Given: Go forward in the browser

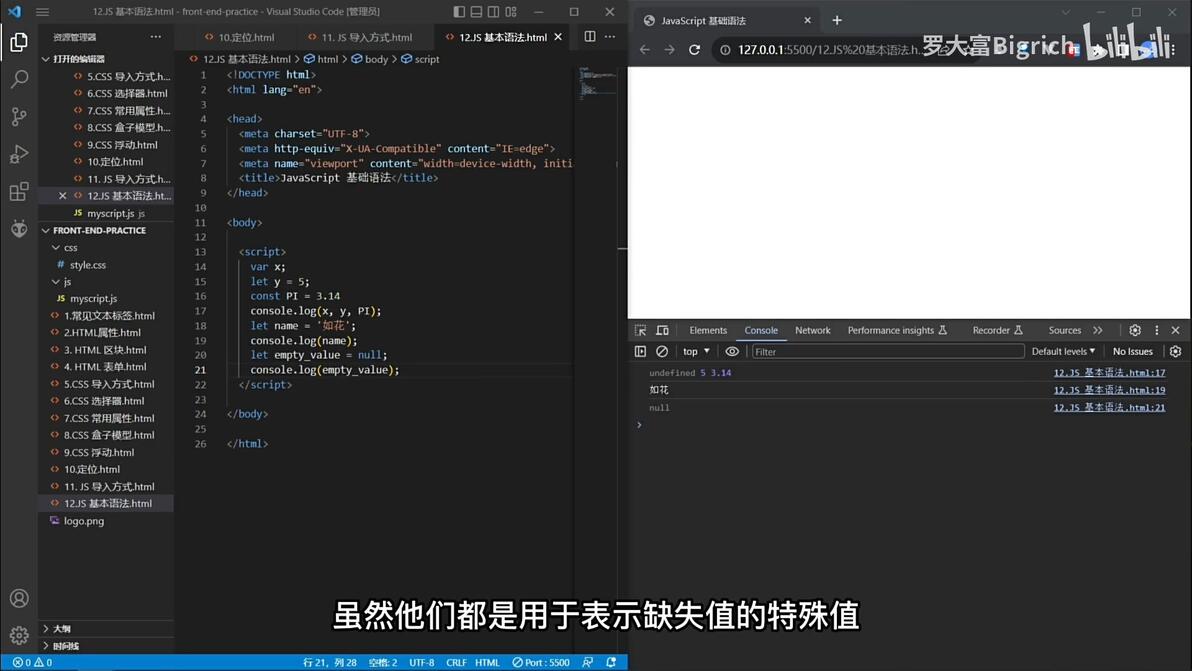Looking at the screenshot, I should pyautogui.click(x=669, y=49).
